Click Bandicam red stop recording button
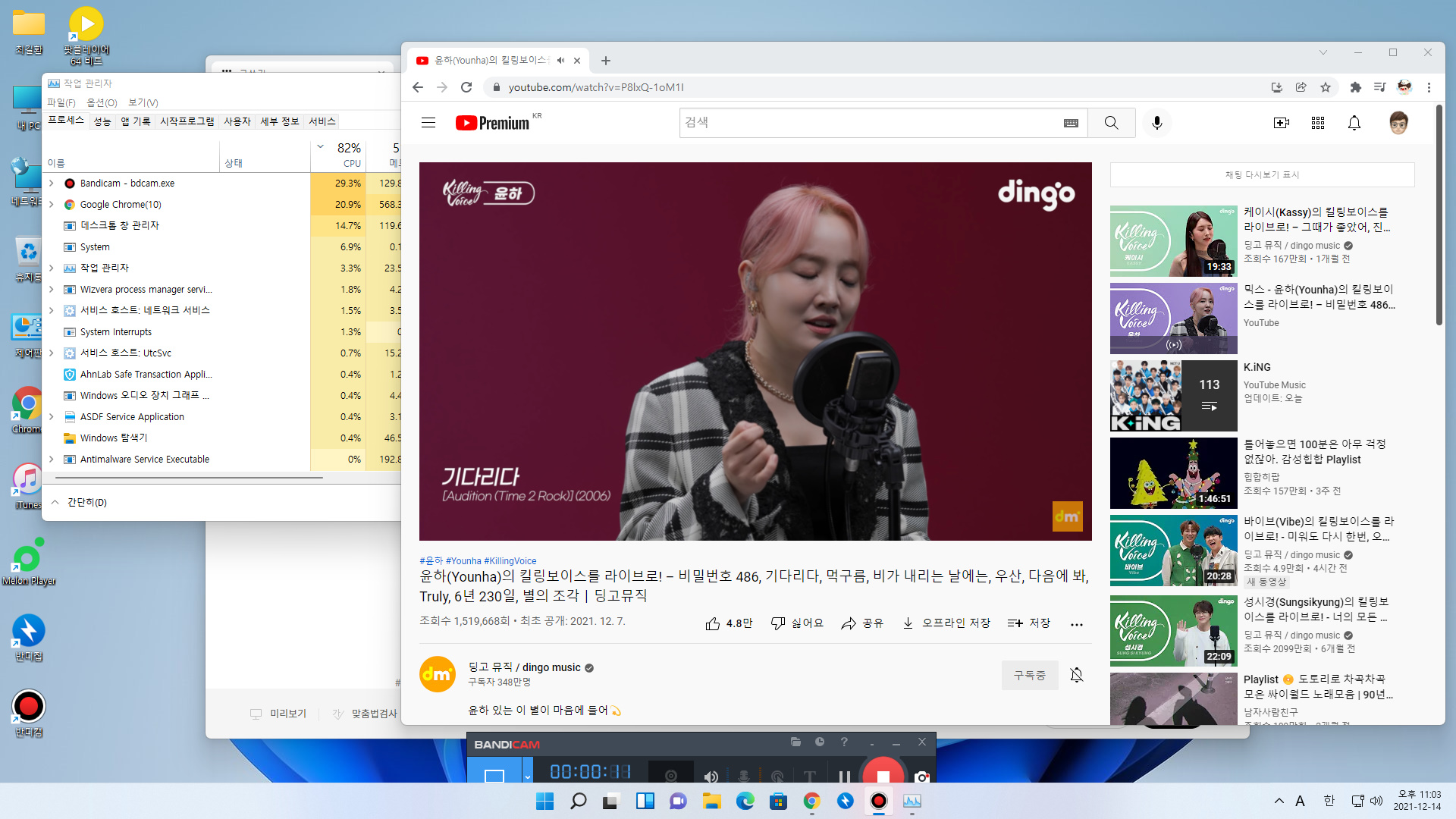 point(883,776)
